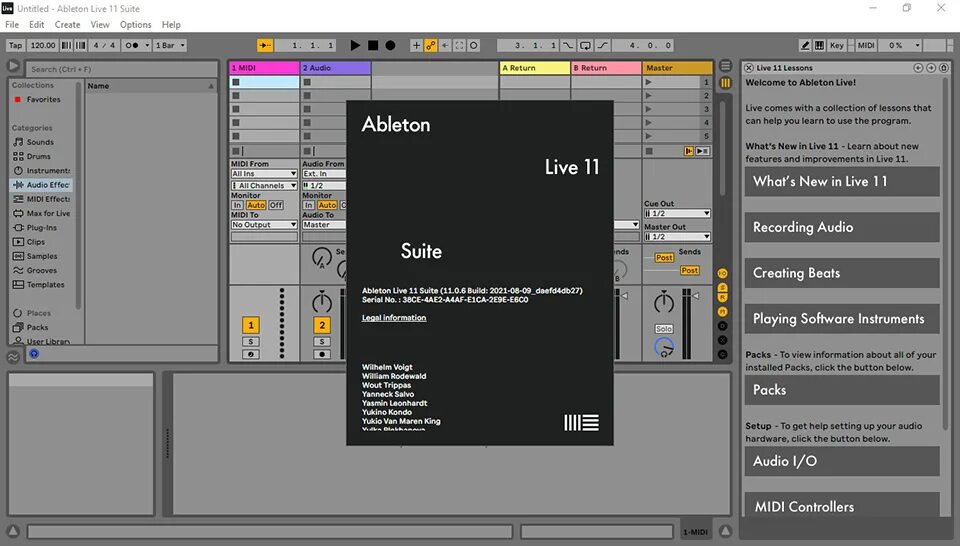960x546 pixels.
Task: Set MIDI track Monitor to Off
Action: click(x=276, y=205)
